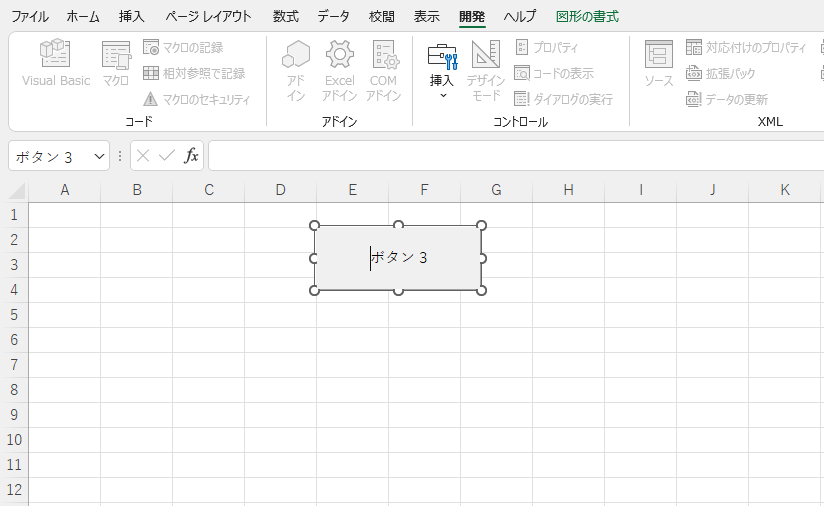Open the 図形の書式 tab
This screenshot has width=824, height=506.
click(588, 16)
